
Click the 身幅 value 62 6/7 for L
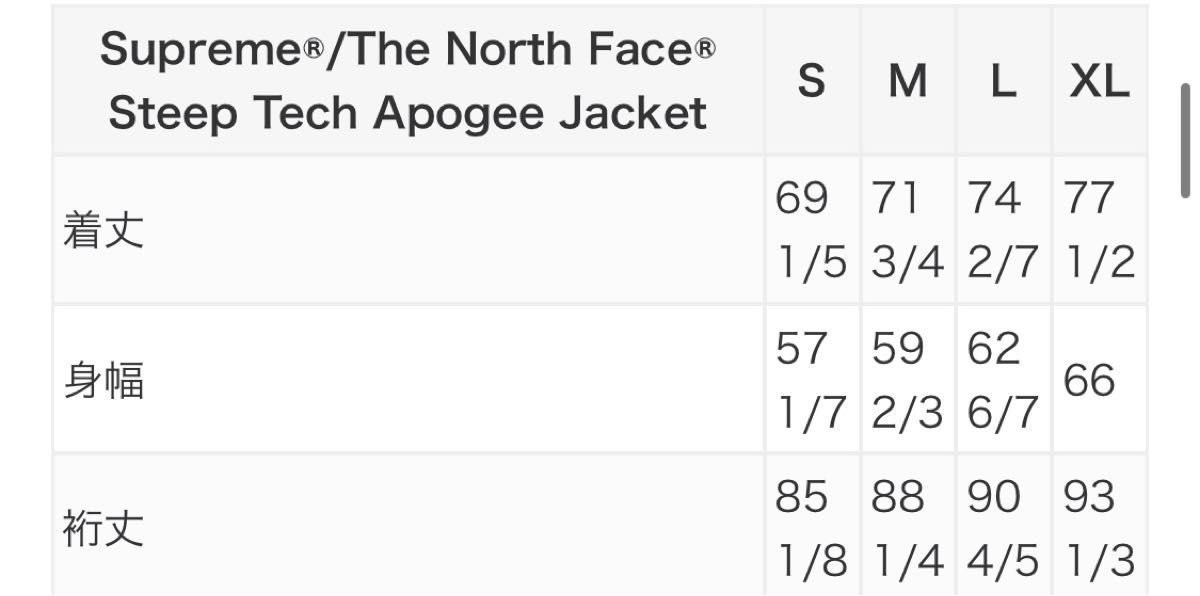(1003, 381)
